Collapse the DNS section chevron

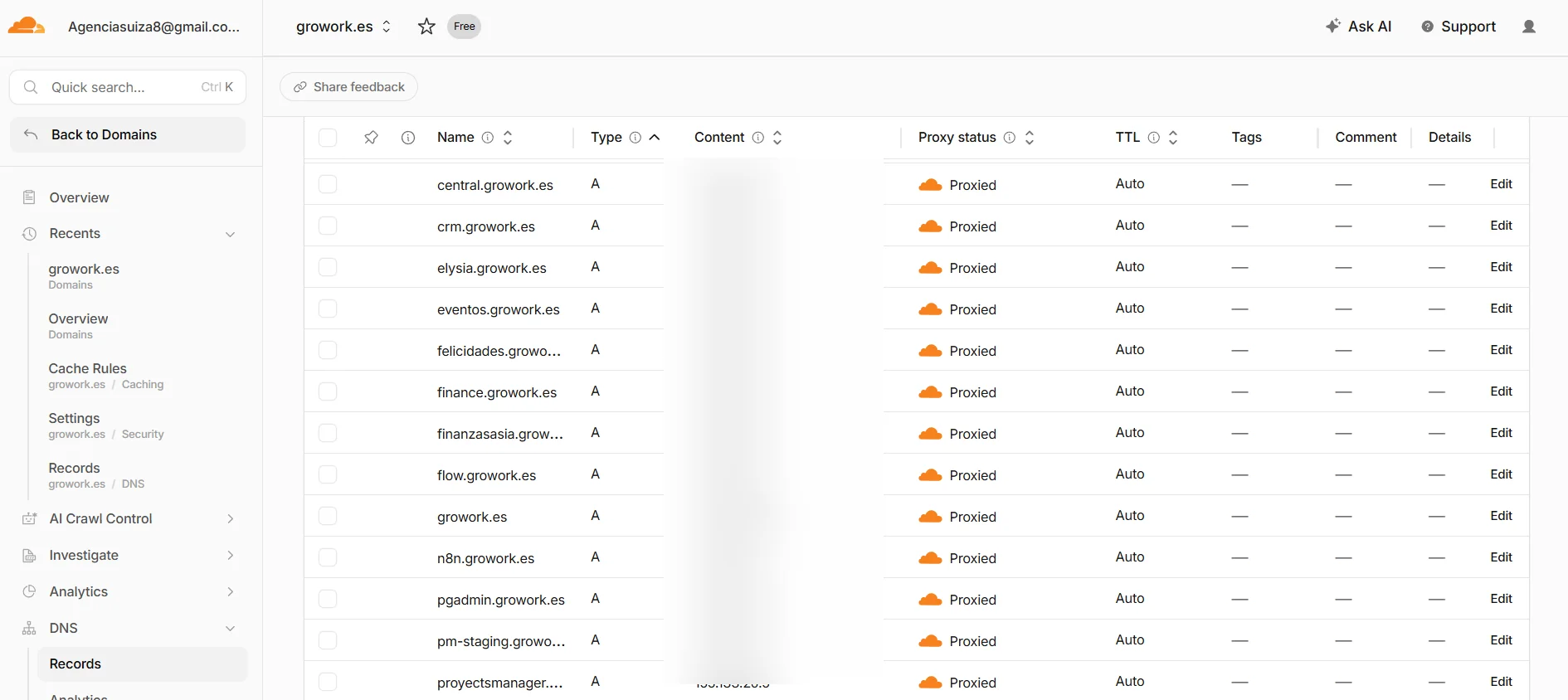231,628
